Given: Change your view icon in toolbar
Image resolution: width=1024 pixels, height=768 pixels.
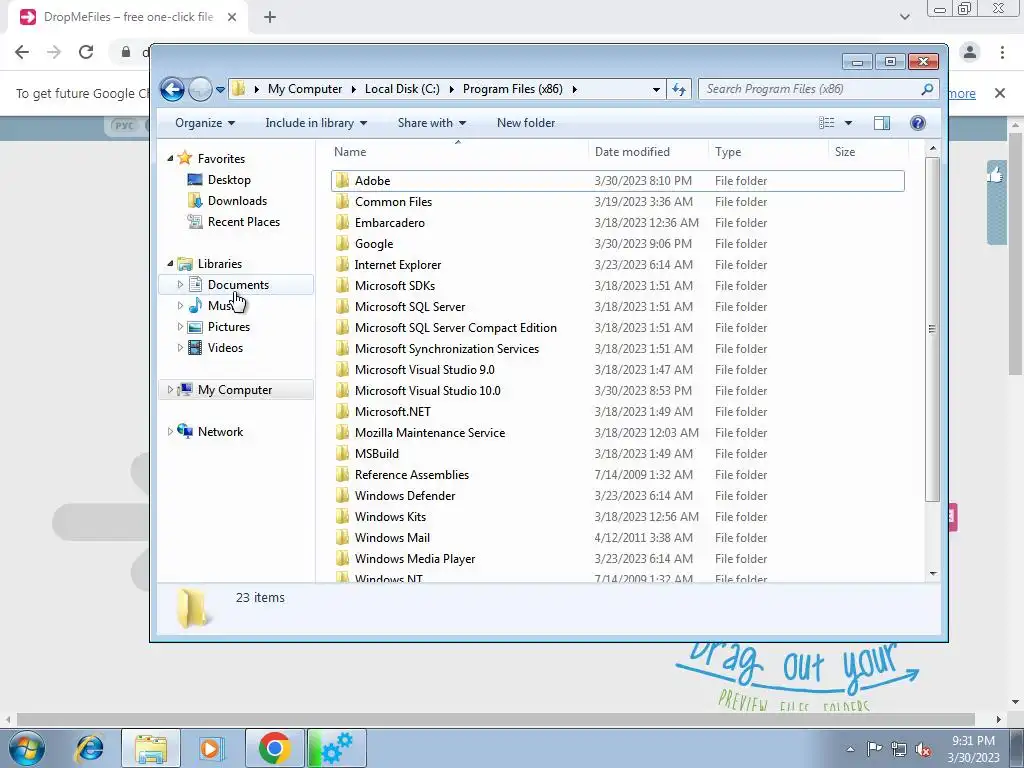Looking at the screenshot, I should tap(827, 123).
